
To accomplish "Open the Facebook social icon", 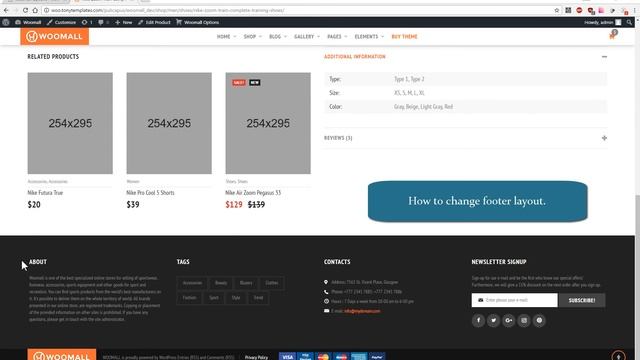I will coord(478,320).
